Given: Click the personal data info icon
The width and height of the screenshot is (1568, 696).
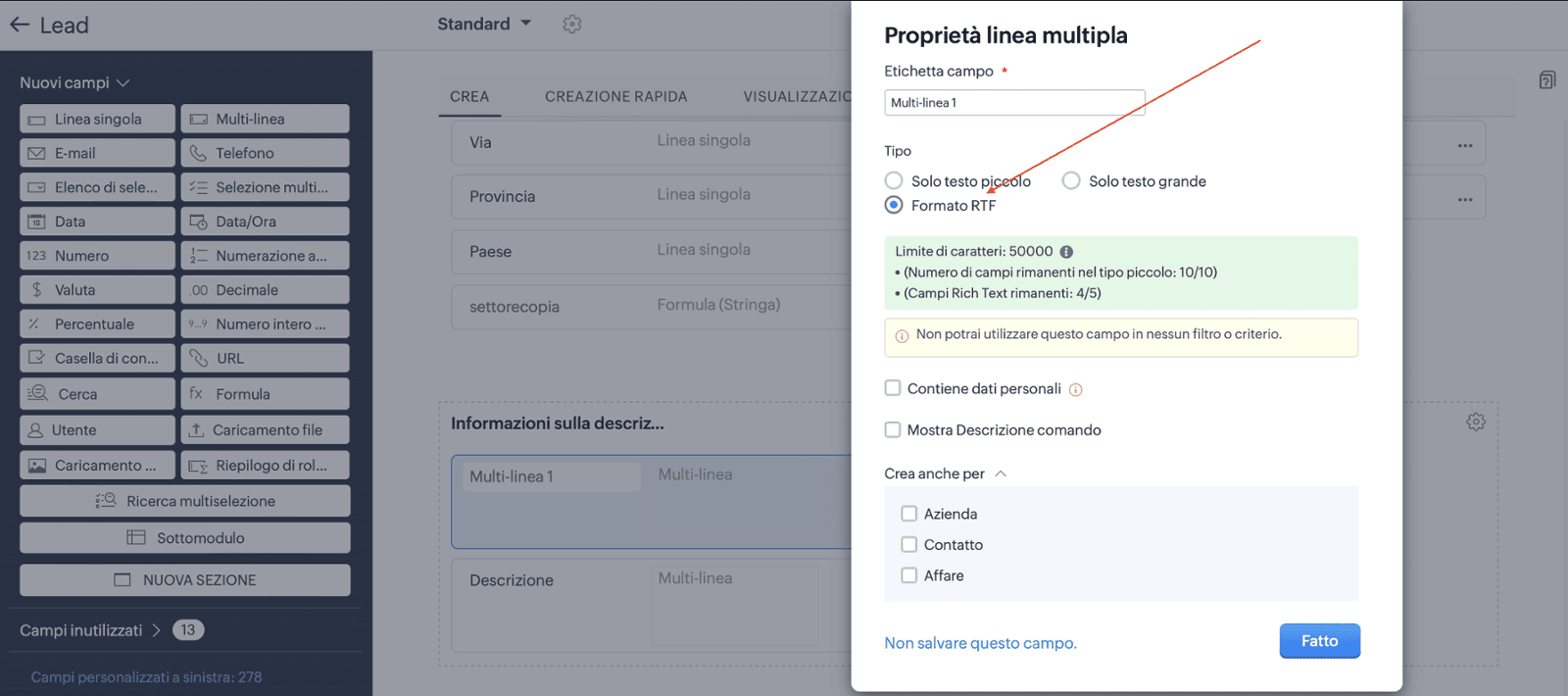Looking at the screenshot, I should [1075, 389].
